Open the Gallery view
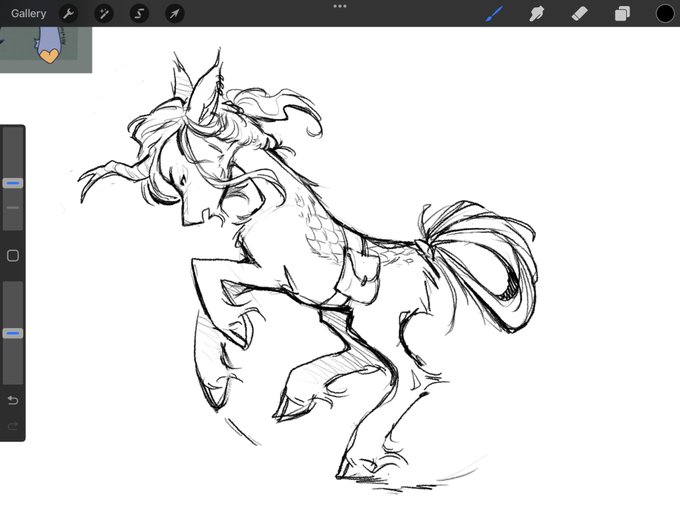The image size is (680, 510). (28, 13)
